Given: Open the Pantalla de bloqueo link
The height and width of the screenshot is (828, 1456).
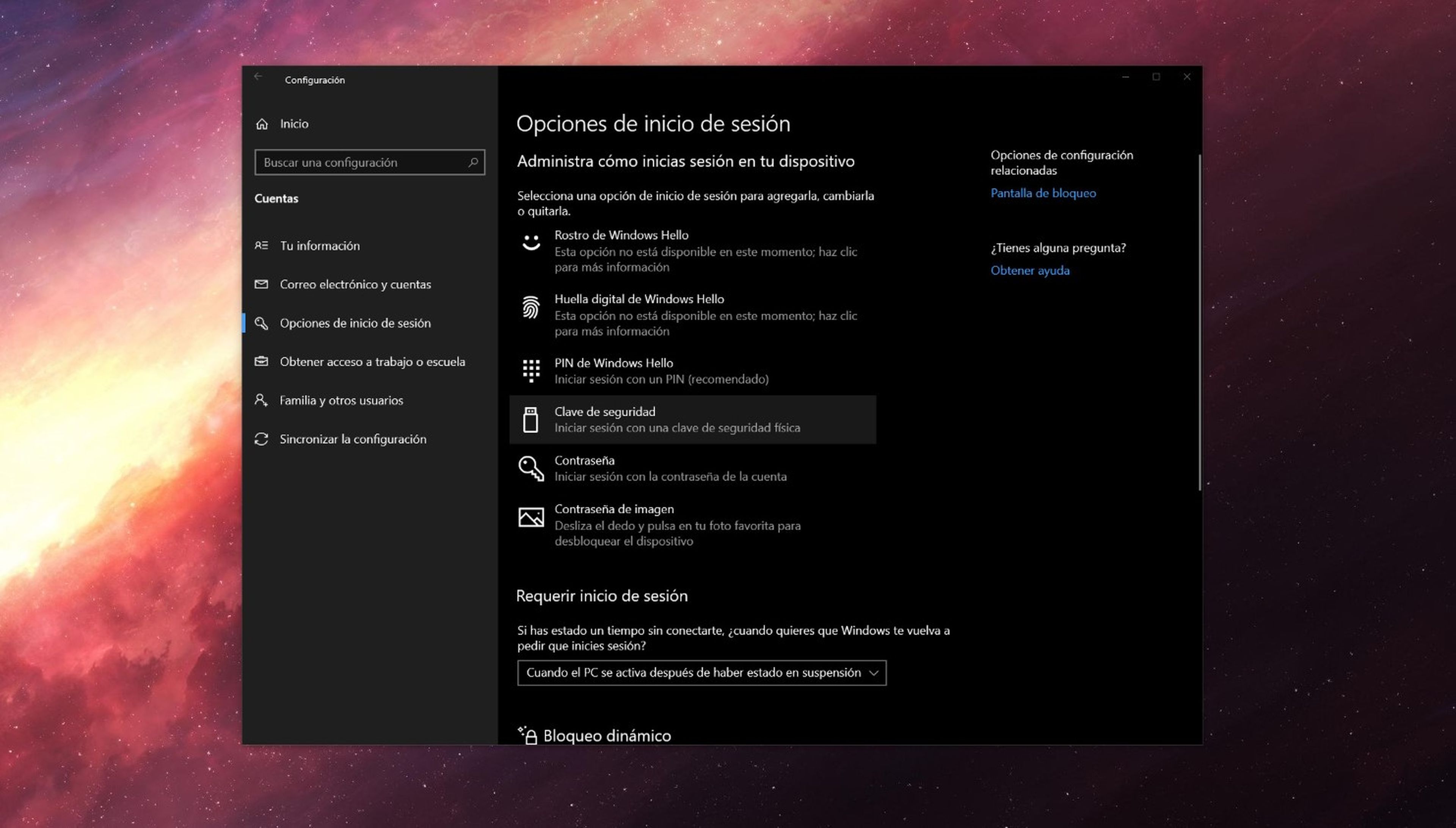Looking at the screenshot, I should pos(1043,193).
